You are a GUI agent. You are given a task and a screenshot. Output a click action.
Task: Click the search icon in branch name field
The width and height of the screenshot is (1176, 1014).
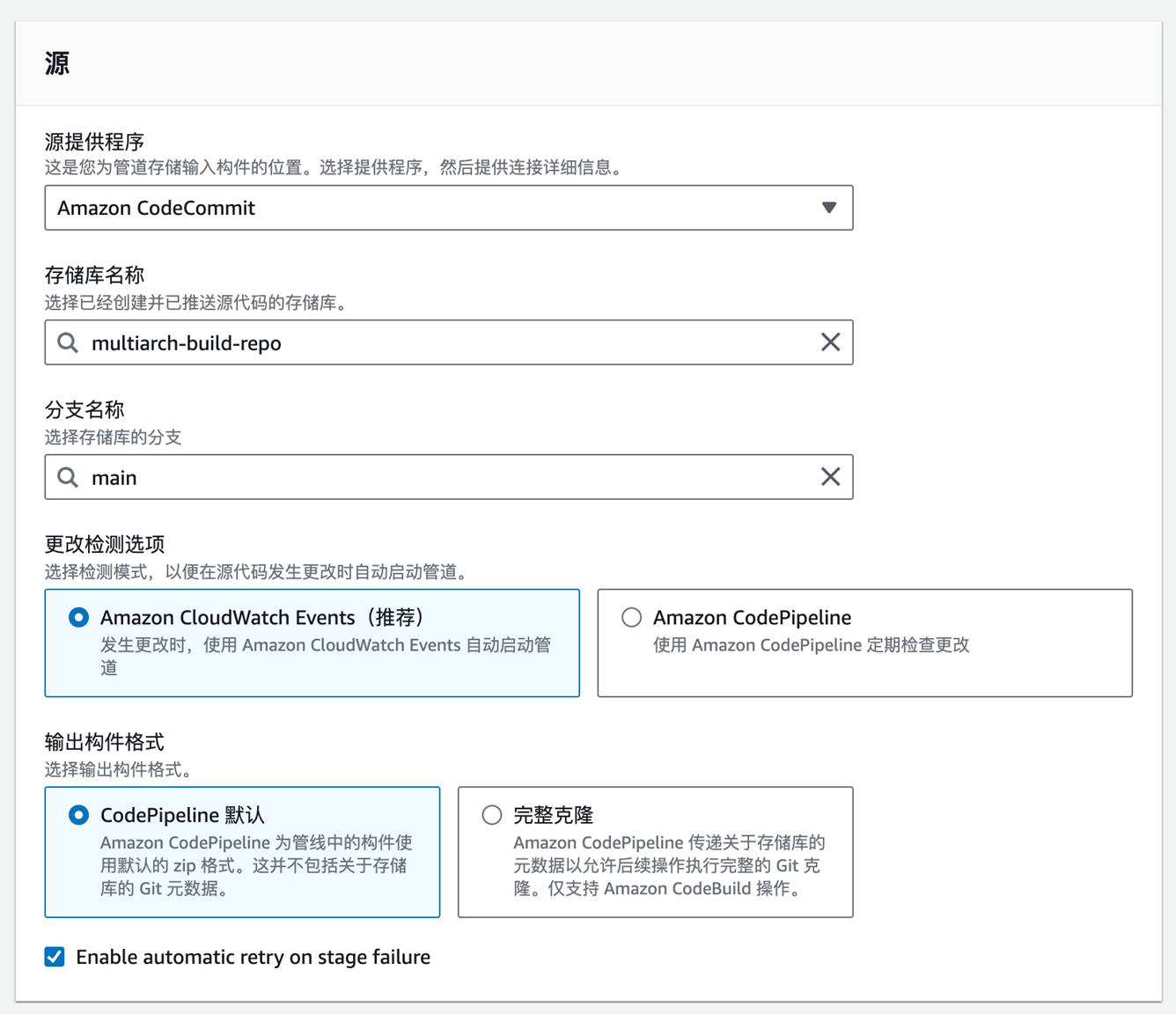68,477
